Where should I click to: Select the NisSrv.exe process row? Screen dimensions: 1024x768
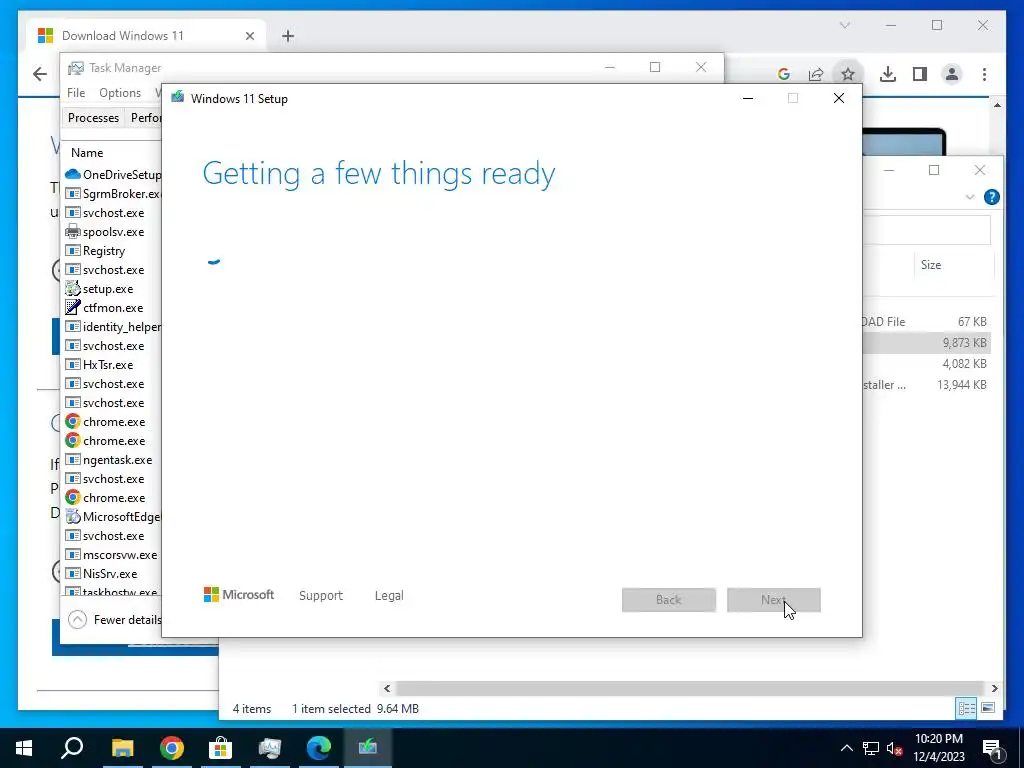[x=112, y=573]
